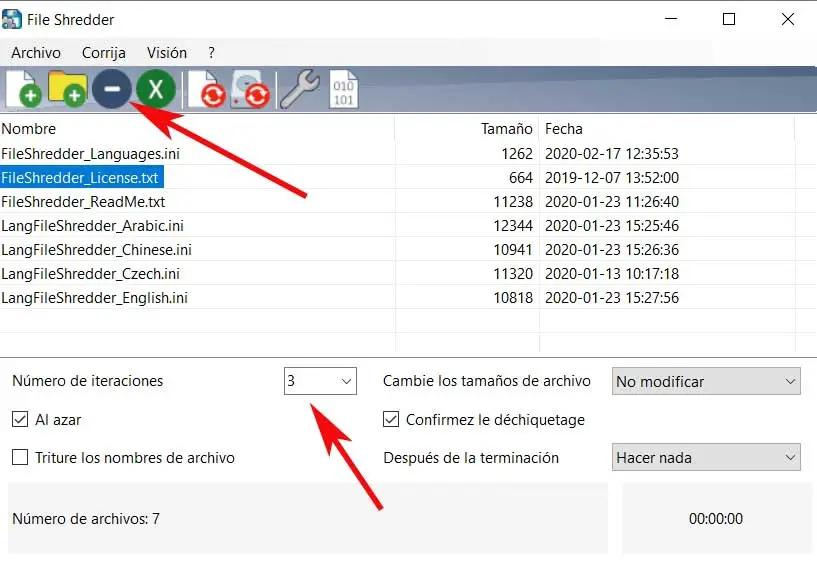The image size is (817, 561).
Task: Click the binary 010 101 file icon
Action: [x=343, y=89]
